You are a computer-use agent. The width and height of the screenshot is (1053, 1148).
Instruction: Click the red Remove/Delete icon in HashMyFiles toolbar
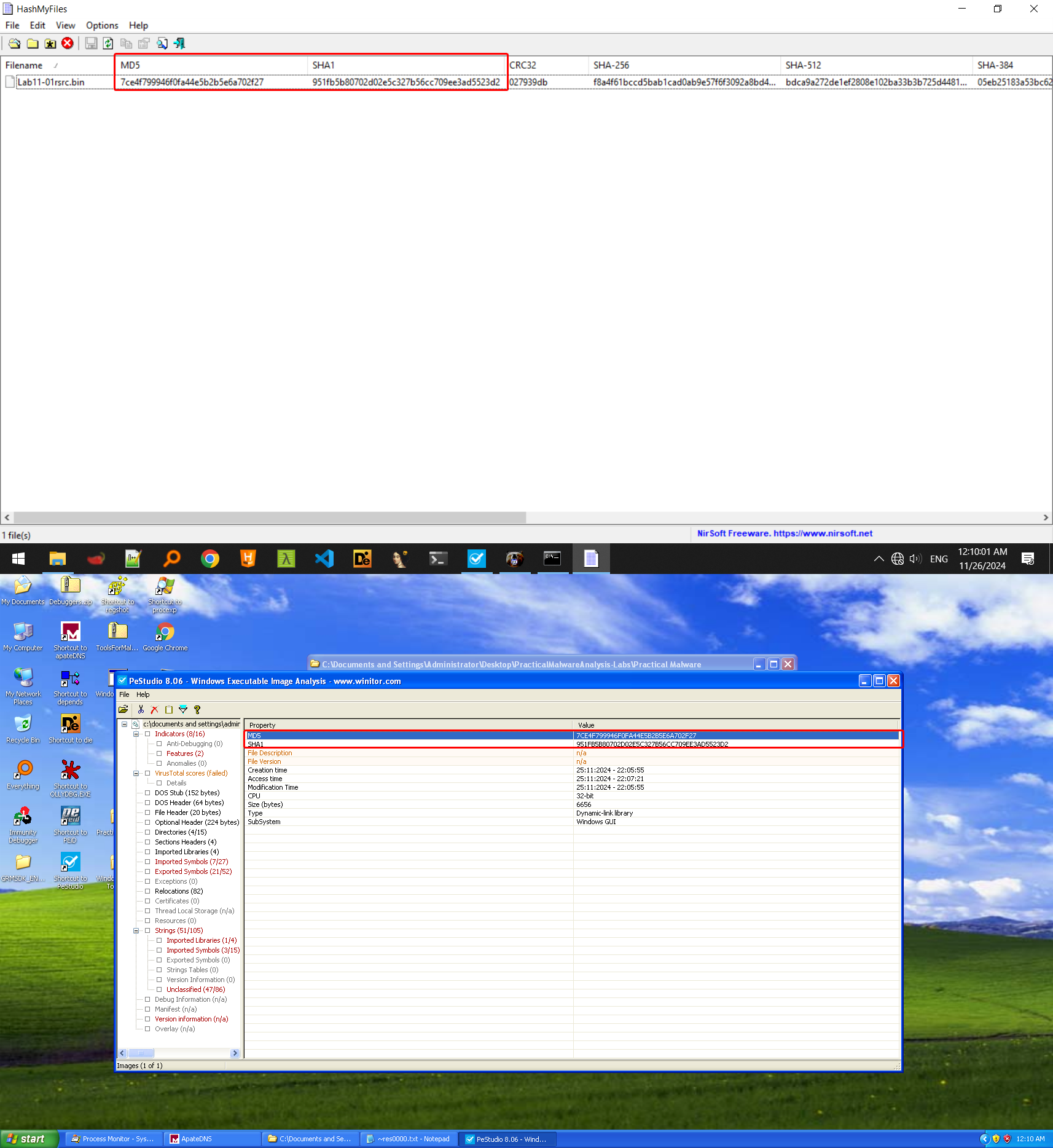(x=68, y=44)
